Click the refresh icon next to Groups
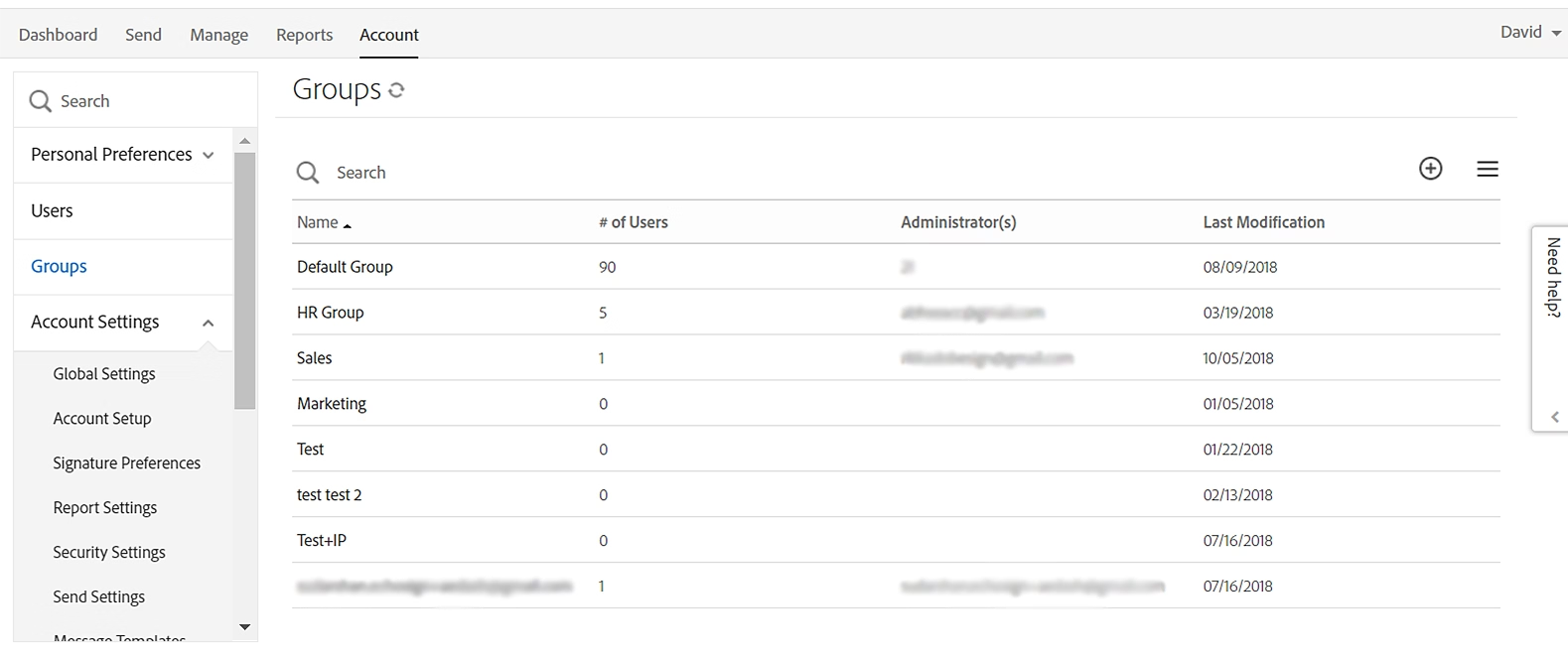Viewport: 1568px width, 657px height. 396,90
